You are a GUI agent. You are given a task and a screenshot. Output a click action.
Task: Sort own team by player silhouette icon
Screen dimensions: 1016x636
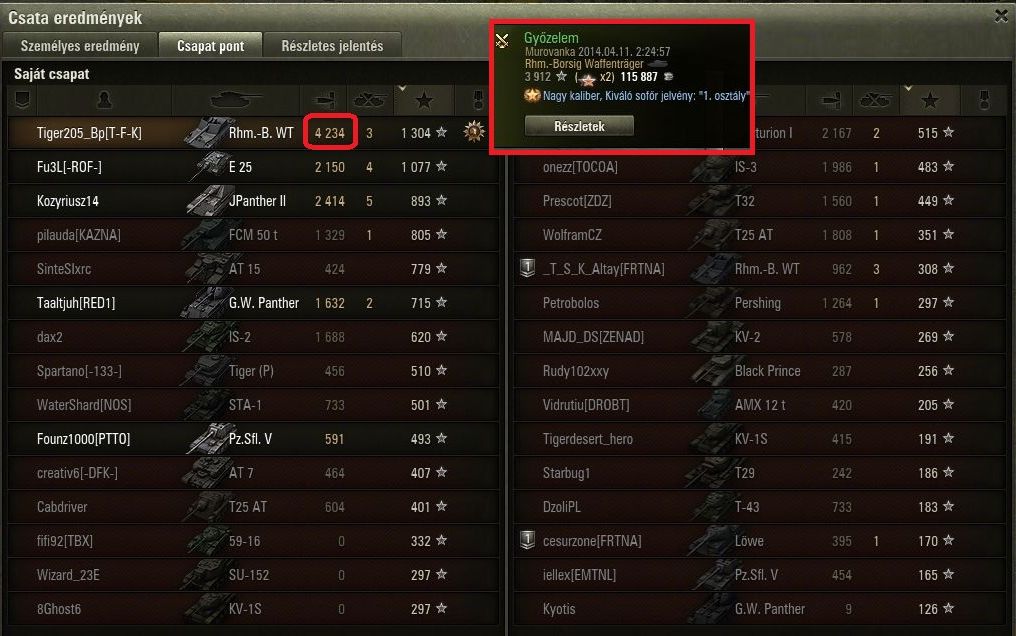(104, 100)
